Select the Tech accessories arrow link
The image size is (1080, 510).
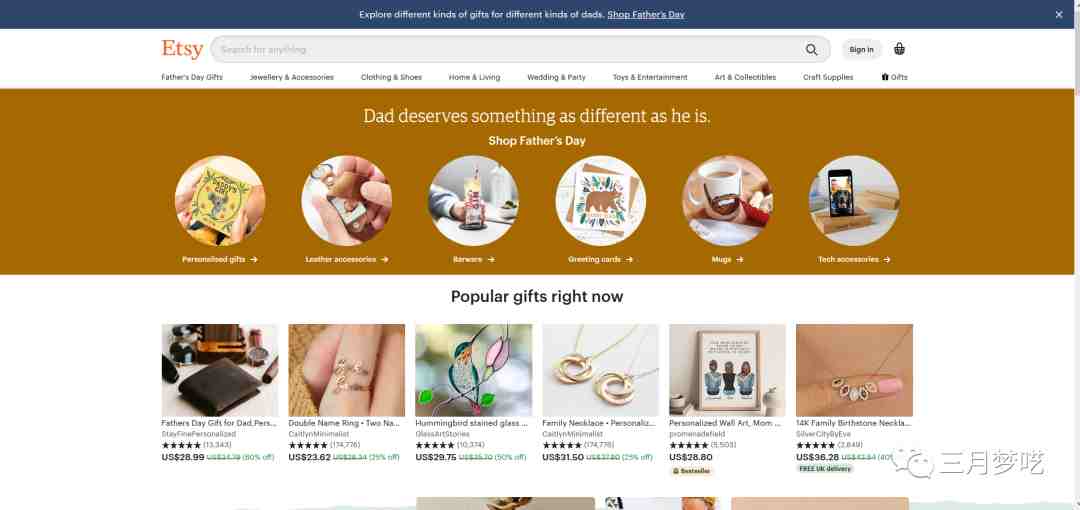854,260
